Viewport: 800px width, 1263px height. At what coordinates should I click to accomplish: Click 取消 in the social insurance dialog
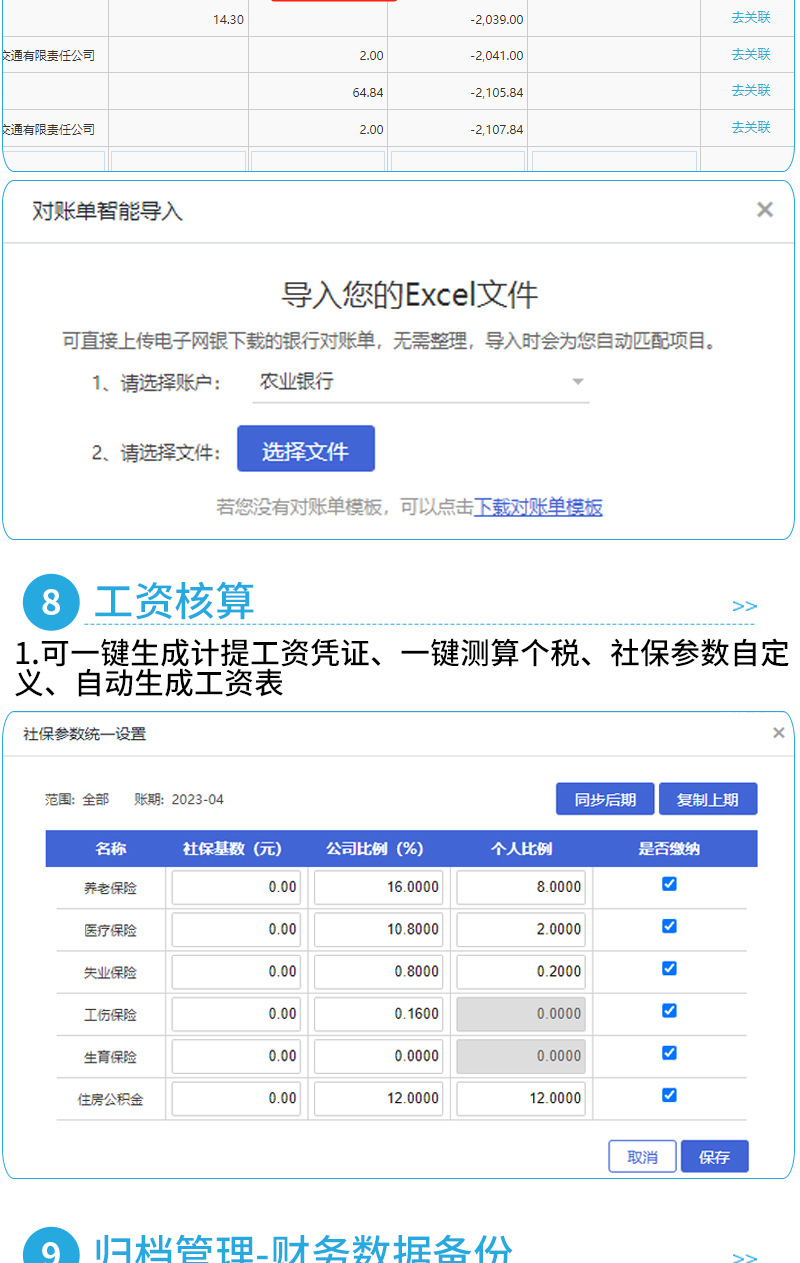643,1157
